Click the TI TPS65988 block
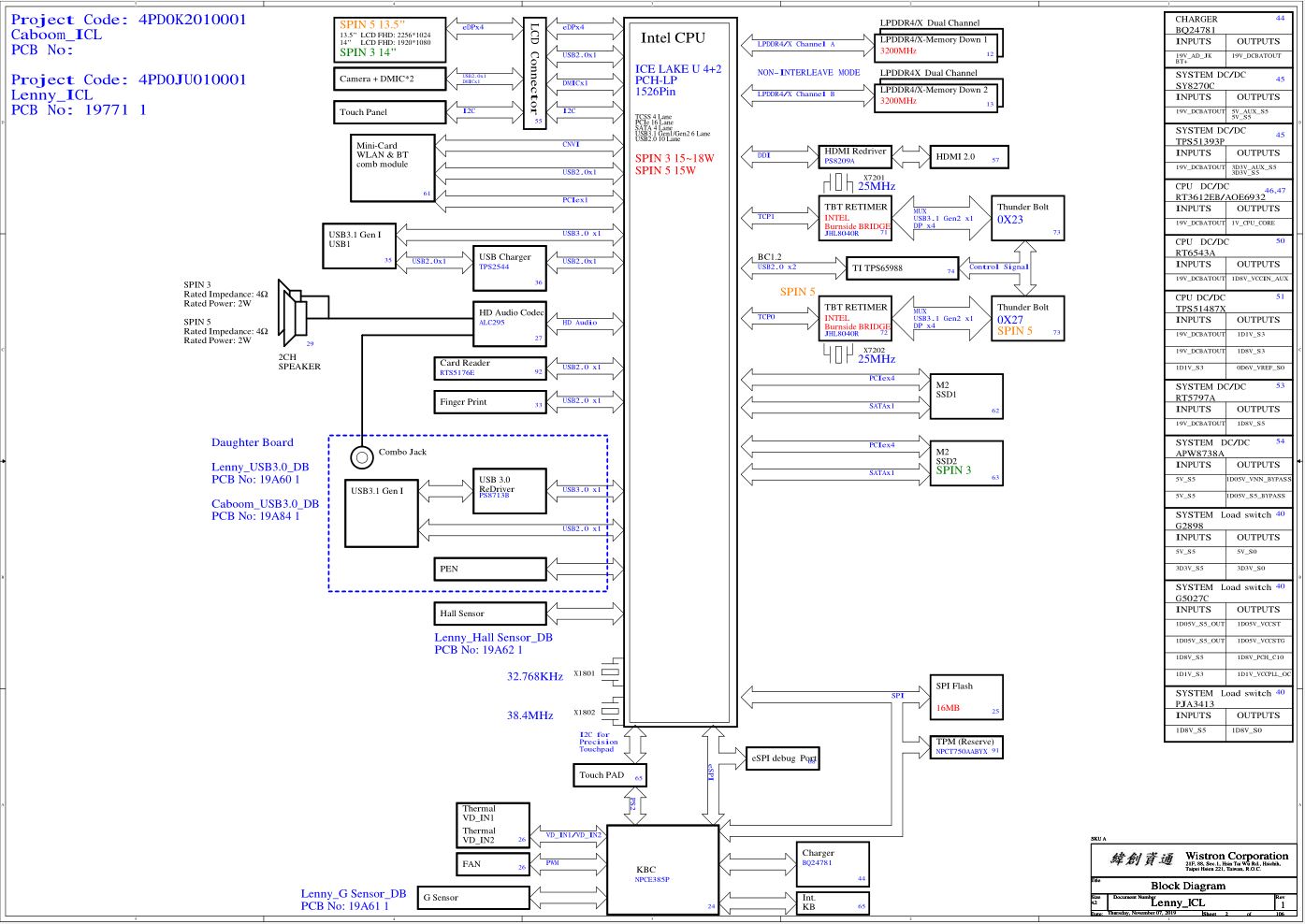This screenshot has width=1305, height=924. tap(903, 268)
